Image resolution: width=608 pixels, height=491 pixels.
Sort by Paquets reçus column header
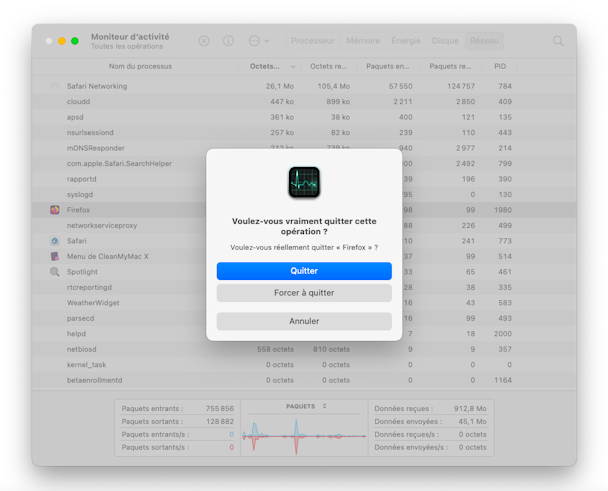(450, 66)
